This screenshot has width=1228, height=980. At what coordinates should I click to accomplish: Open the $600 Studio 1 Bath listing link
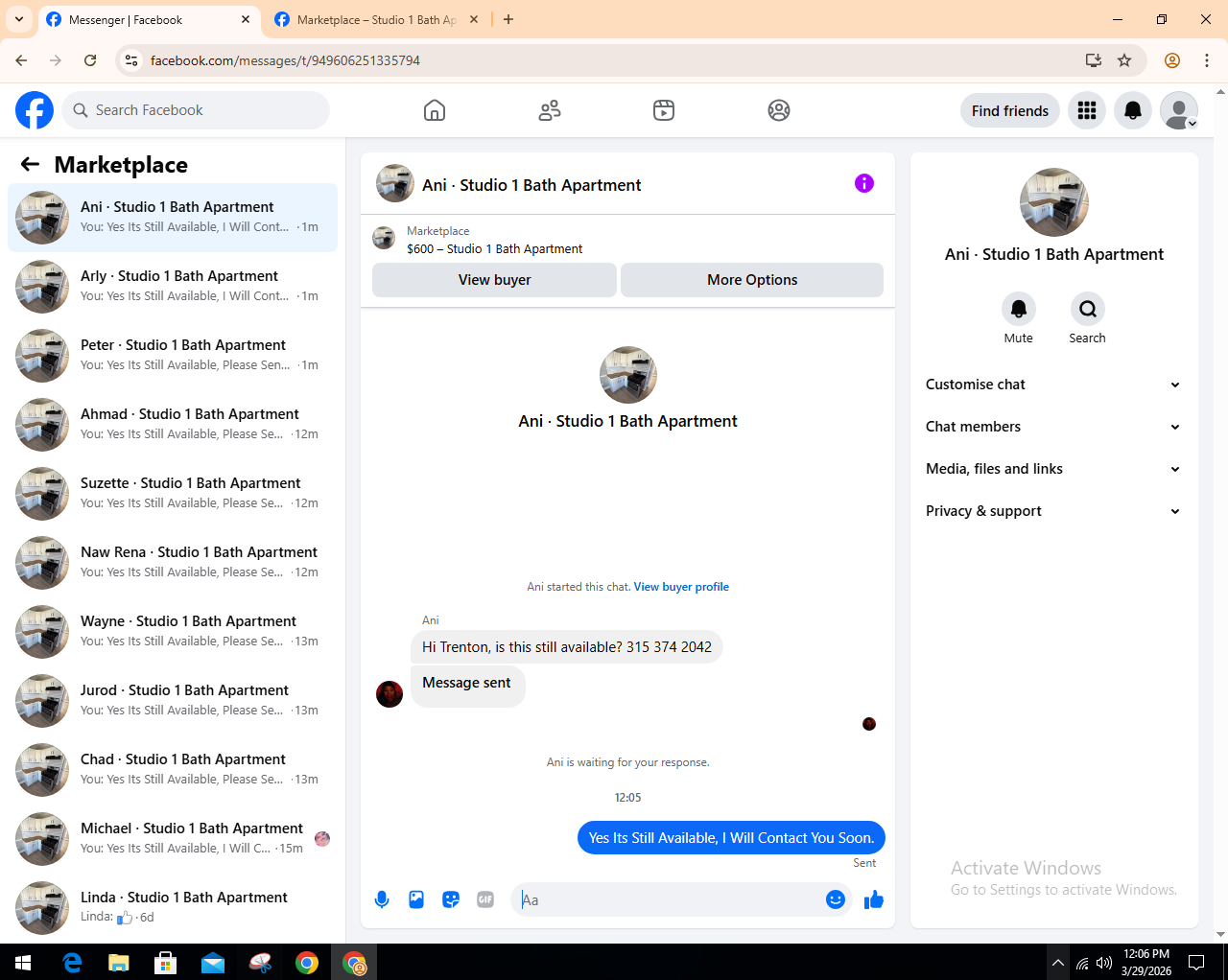(494, 248)
